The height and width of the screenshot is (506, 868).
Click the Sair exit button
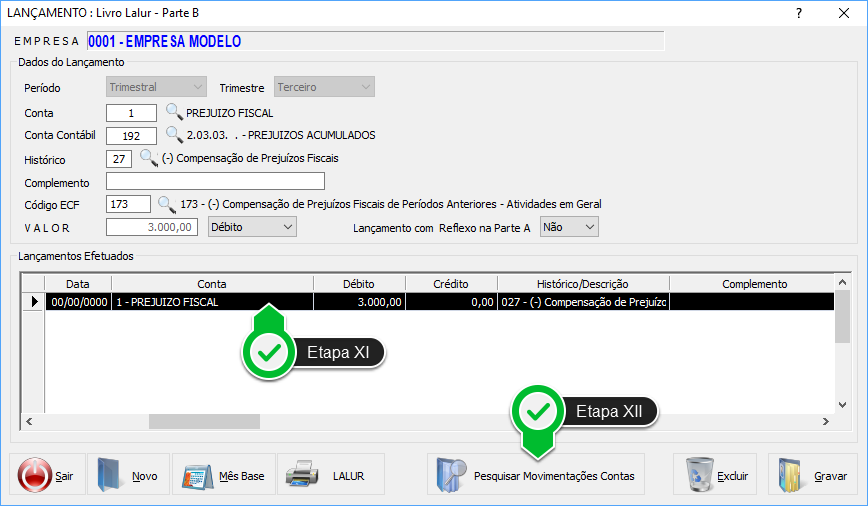pos(47,475)
